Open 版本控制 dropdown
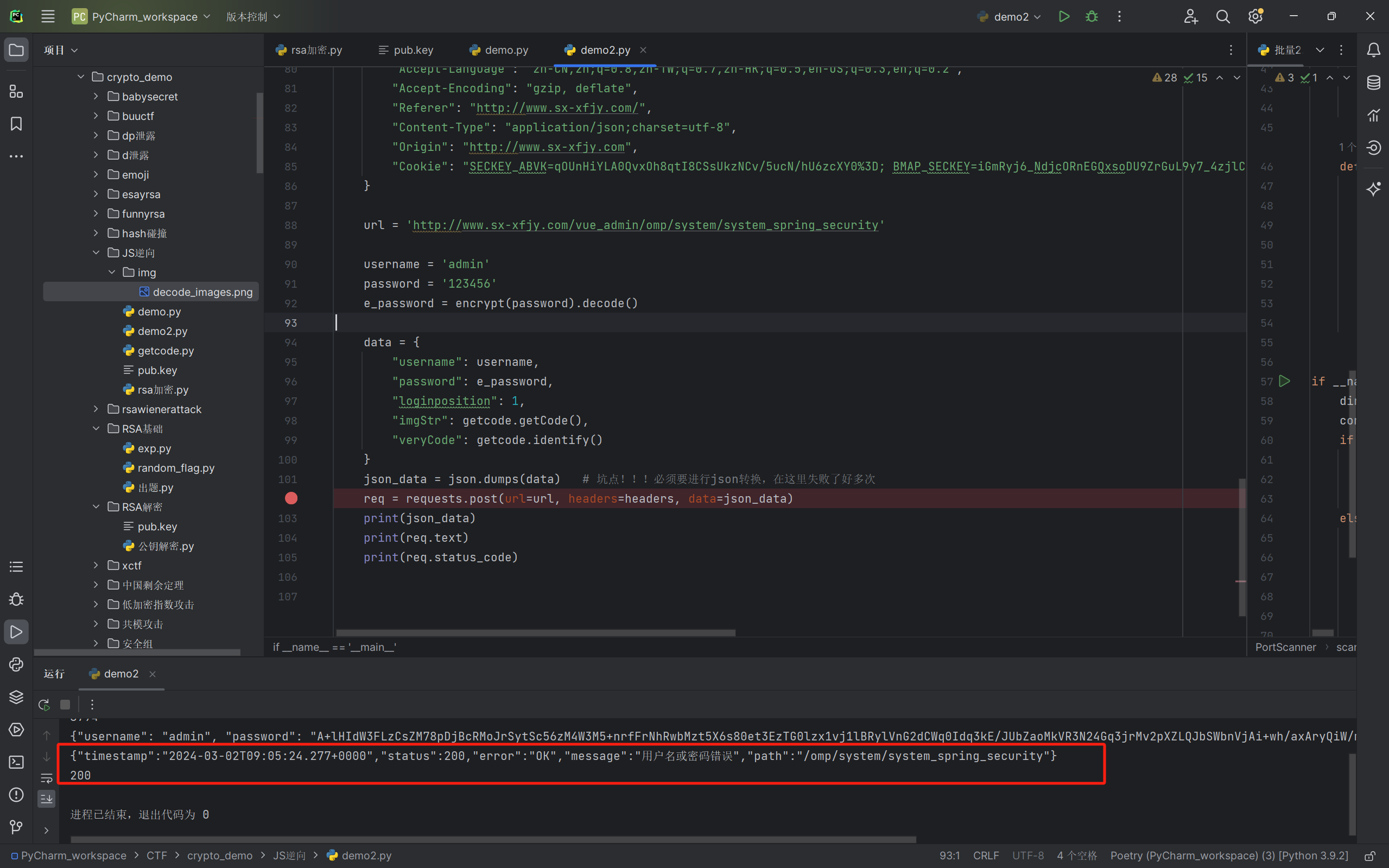The image size is (1389, 868). pyautogui.click(x=253, y=17)
